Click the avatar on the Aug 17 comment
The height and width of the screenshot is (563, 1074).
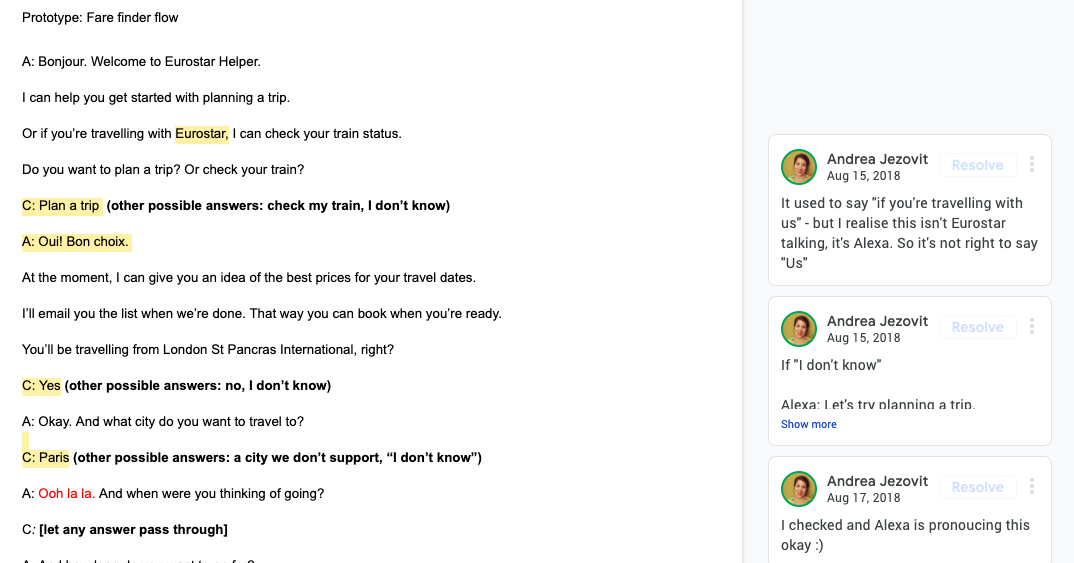(799, 489)
